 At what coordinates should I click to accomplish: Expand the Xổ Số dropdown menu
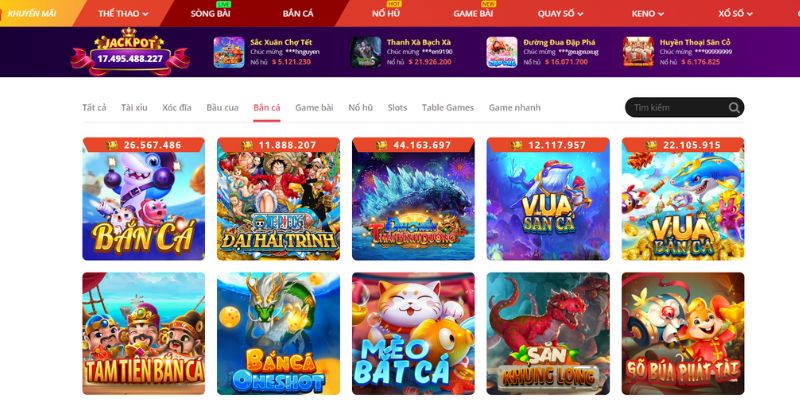735,14
